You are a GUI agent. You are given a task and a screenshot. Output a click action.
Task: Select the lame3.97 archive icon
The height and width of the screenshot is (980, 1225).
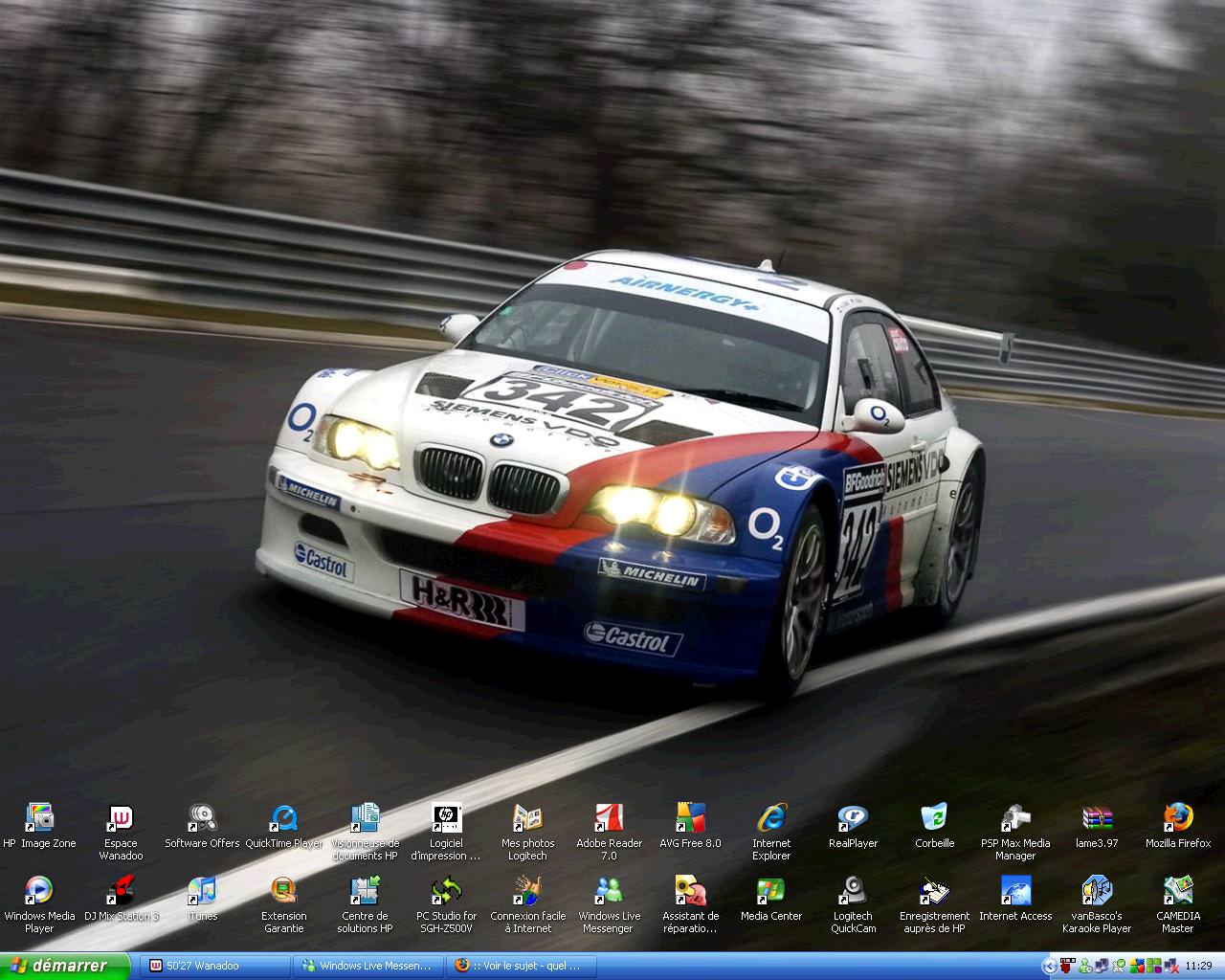1097,826
